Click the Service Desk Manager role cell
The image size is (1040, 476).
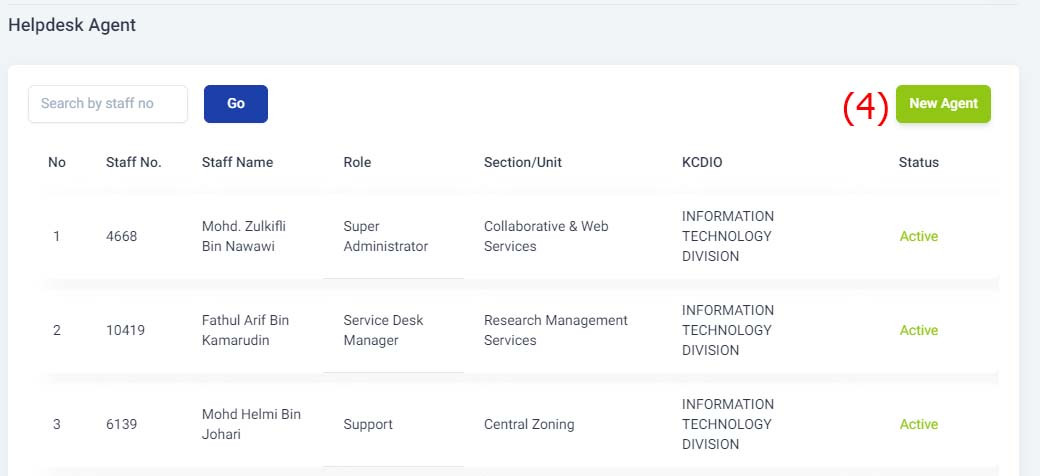tap(383, 330)
